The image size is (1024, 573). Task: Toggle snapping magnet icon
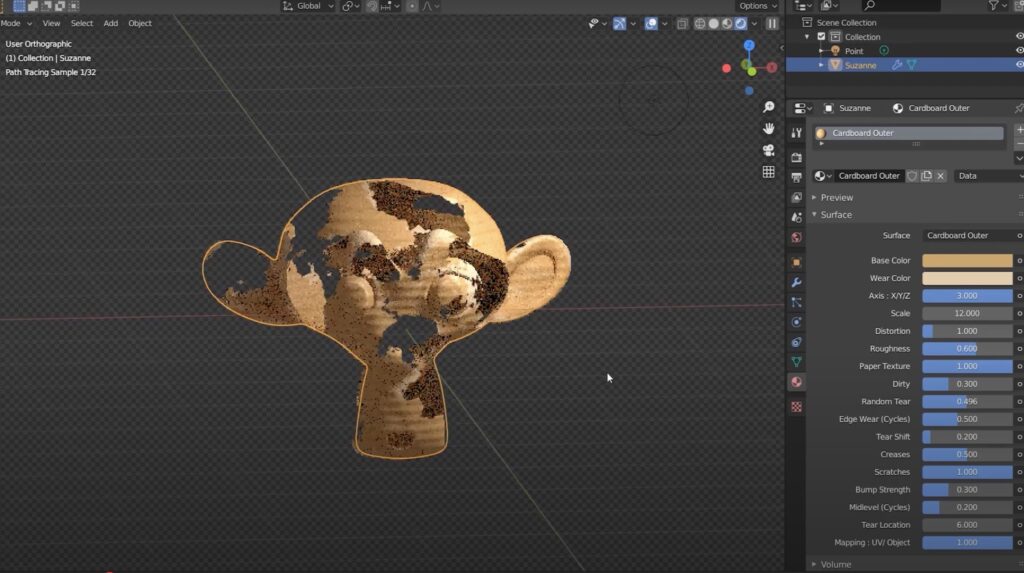372,6
